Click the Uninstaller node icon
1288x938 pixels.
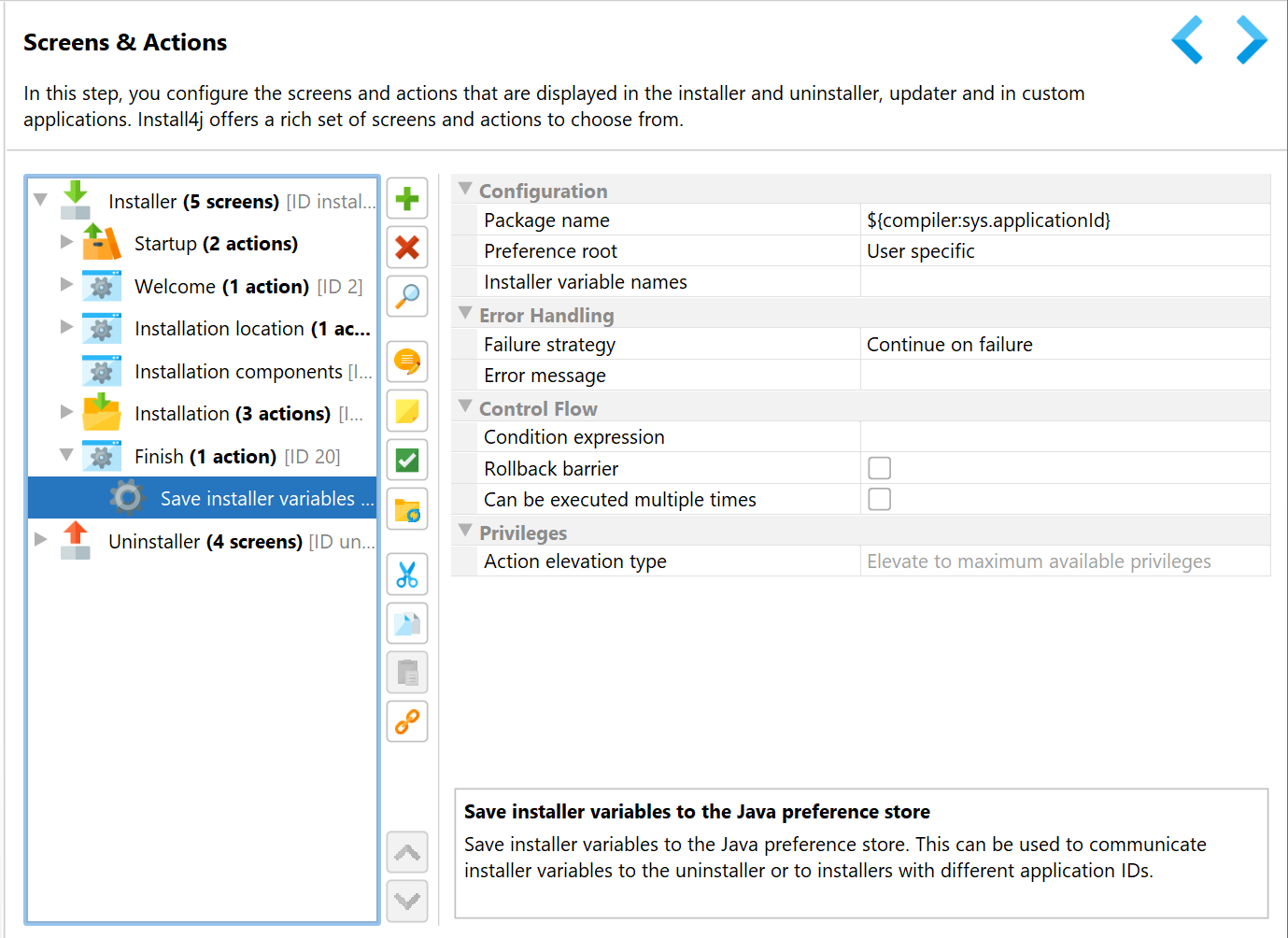(x=76, y=540)
